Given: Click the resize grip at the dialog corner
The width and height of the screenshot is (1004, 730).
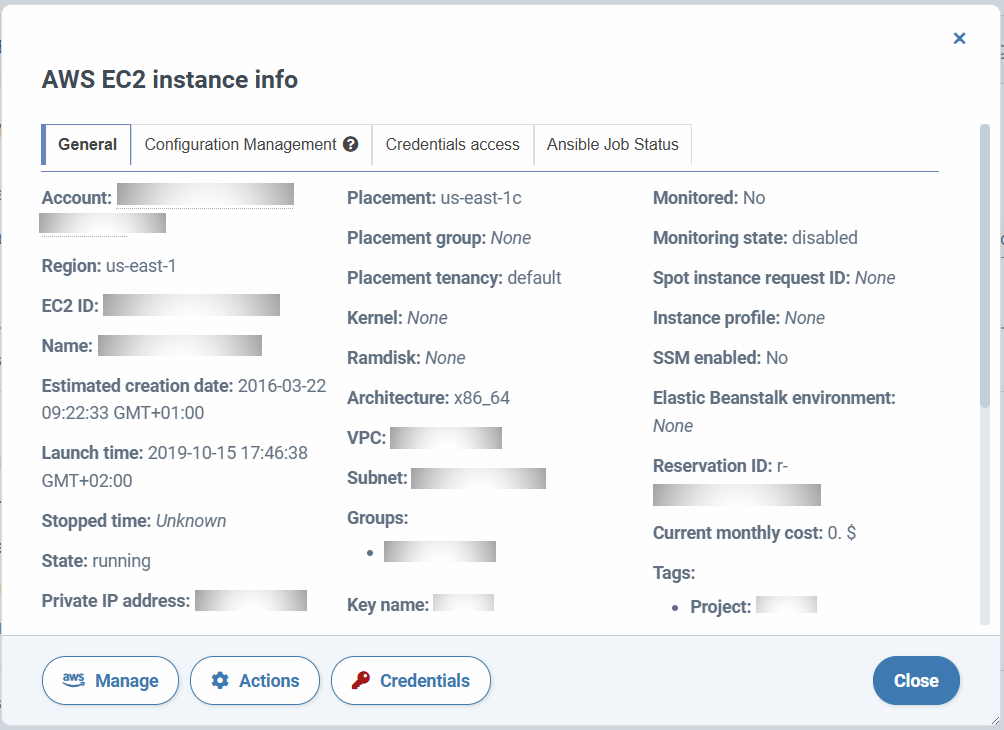Looking at the screenshot, I should click(994, 720).
